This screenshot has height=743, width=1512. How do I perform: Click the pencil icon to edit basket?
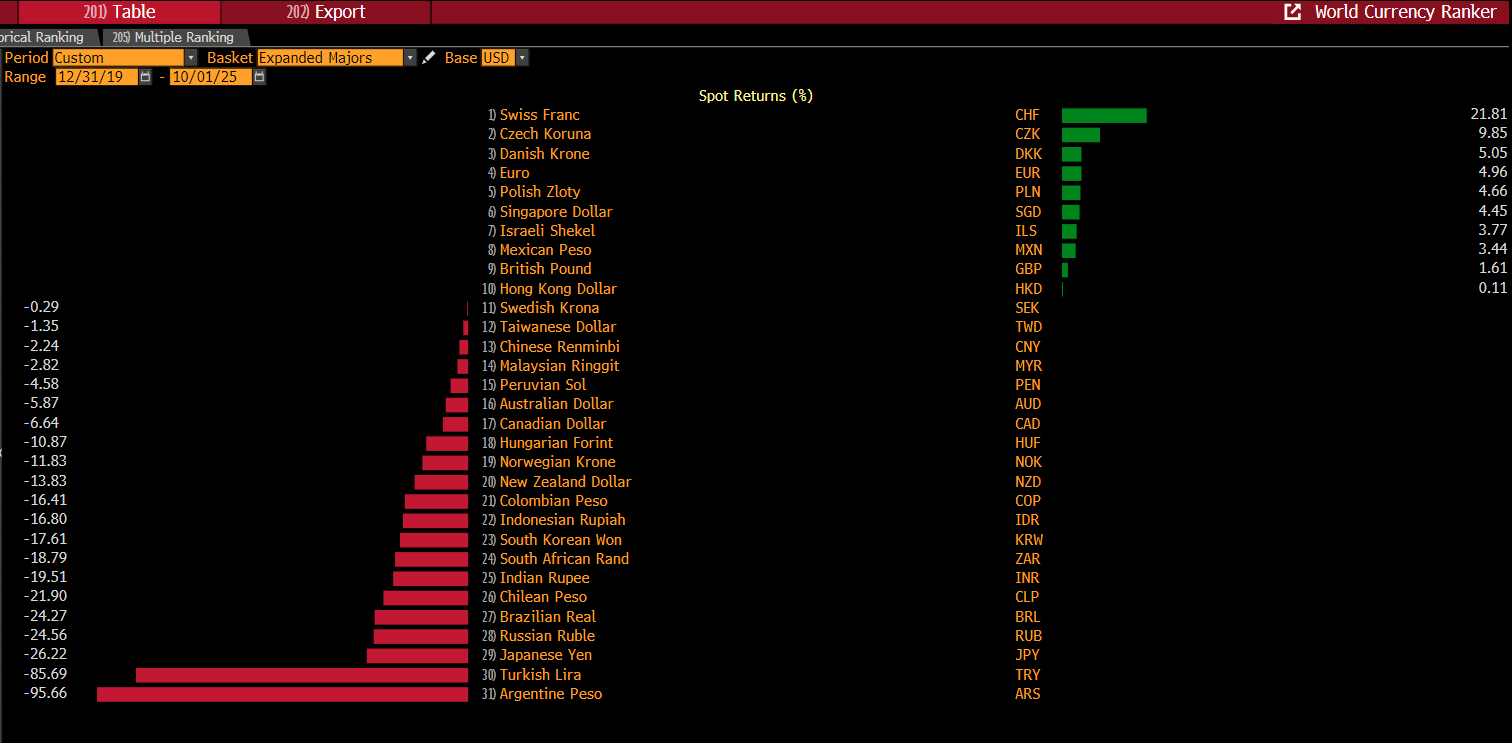pos(429,58)
